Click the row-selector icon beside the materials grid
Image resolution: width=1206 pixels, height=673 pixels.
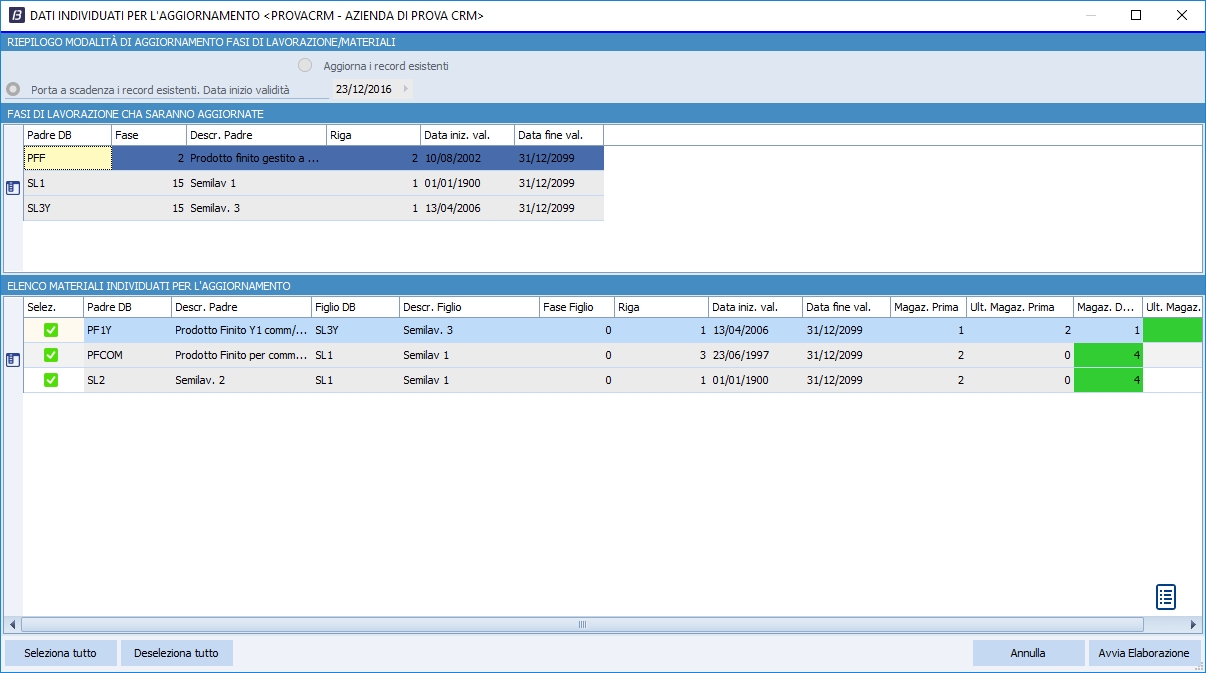pyautogui.click(x=13, y=359)
